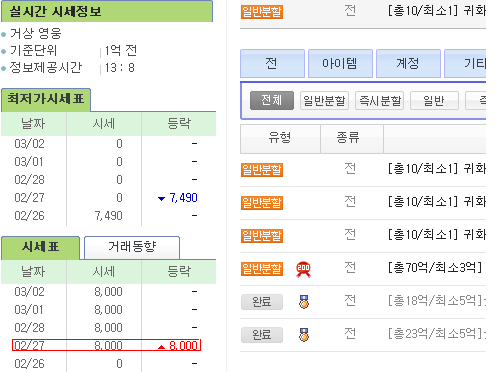
Task: Open the 계정 category tab
Action: (408, 63)
